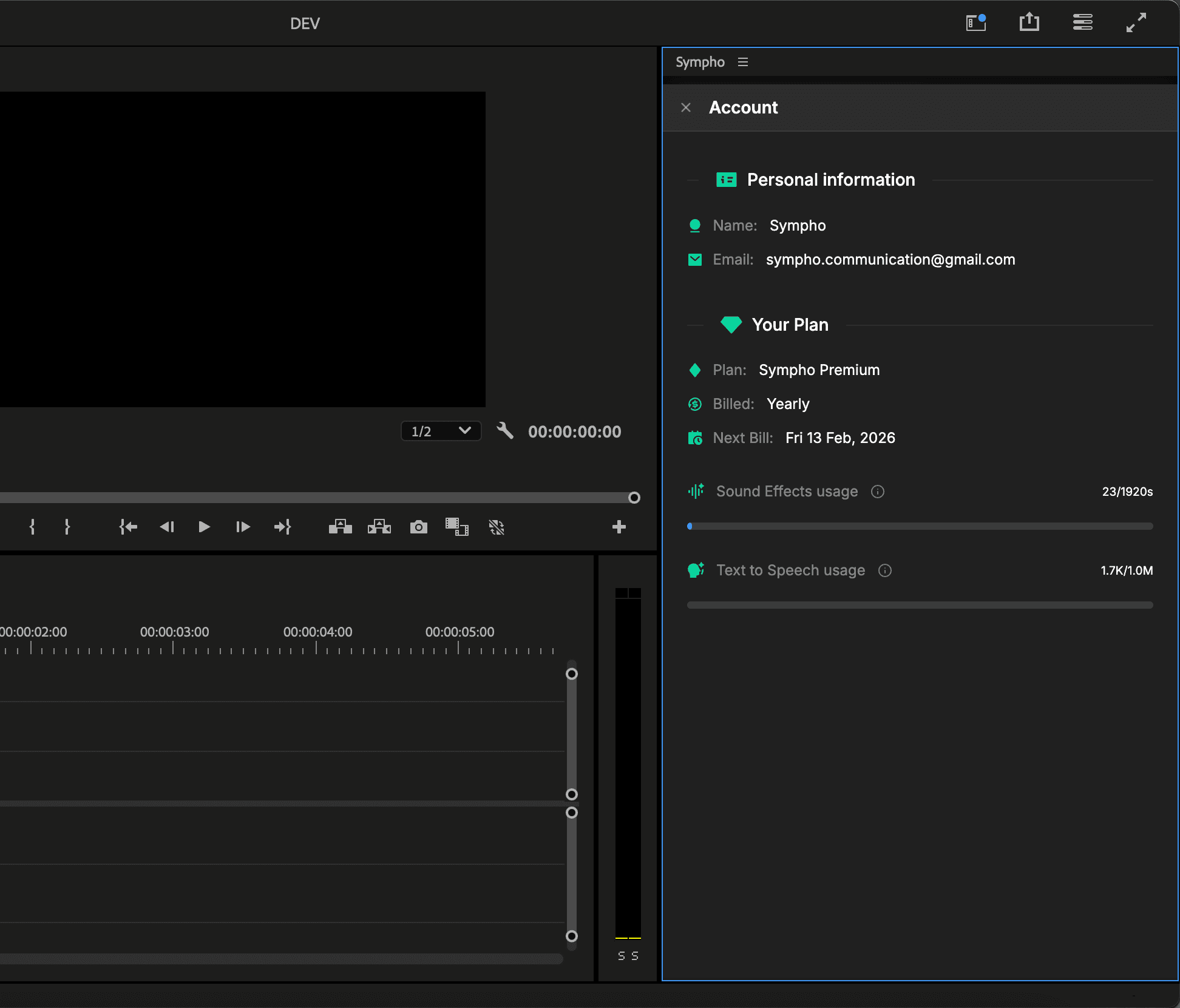Show Sound Effects usage info icon

click(x=878, y=492)
